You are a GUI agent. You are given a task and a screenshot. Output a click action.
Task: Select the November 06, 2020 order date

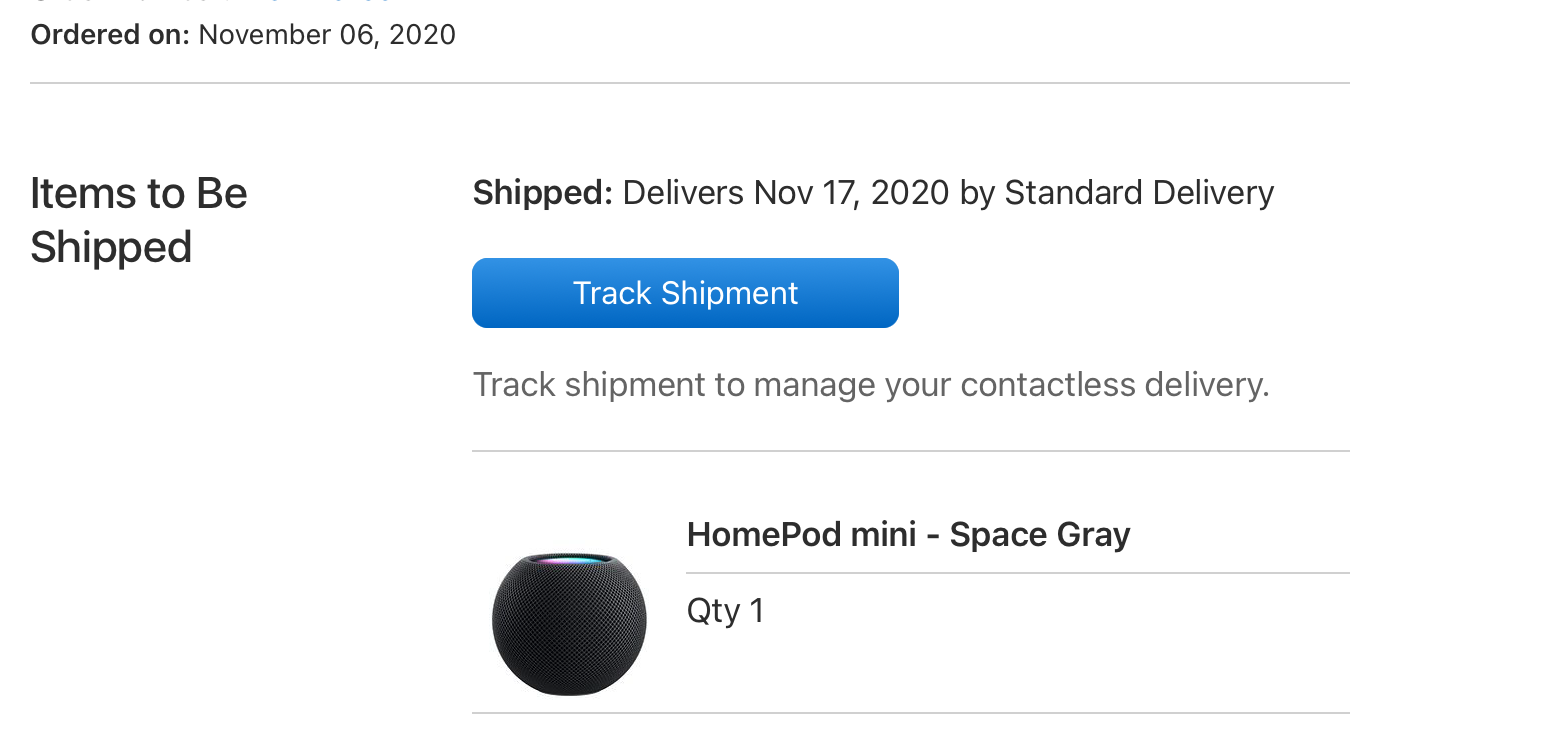327,35
